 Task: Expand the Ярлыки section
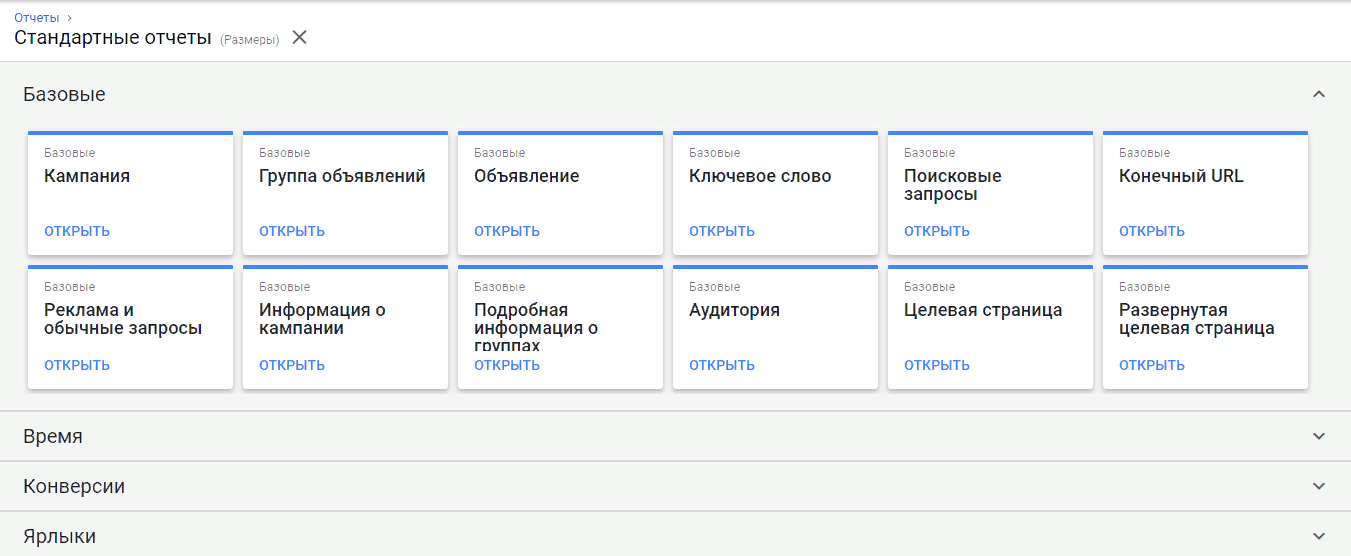pyautogui.click(x=1318, y=536)
